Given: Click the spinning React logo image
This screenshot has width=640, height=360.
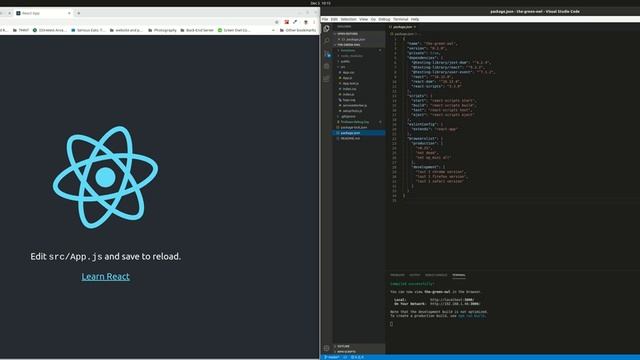Looking at the screenshot, I should pyautogui.click(x=105, y=177).
